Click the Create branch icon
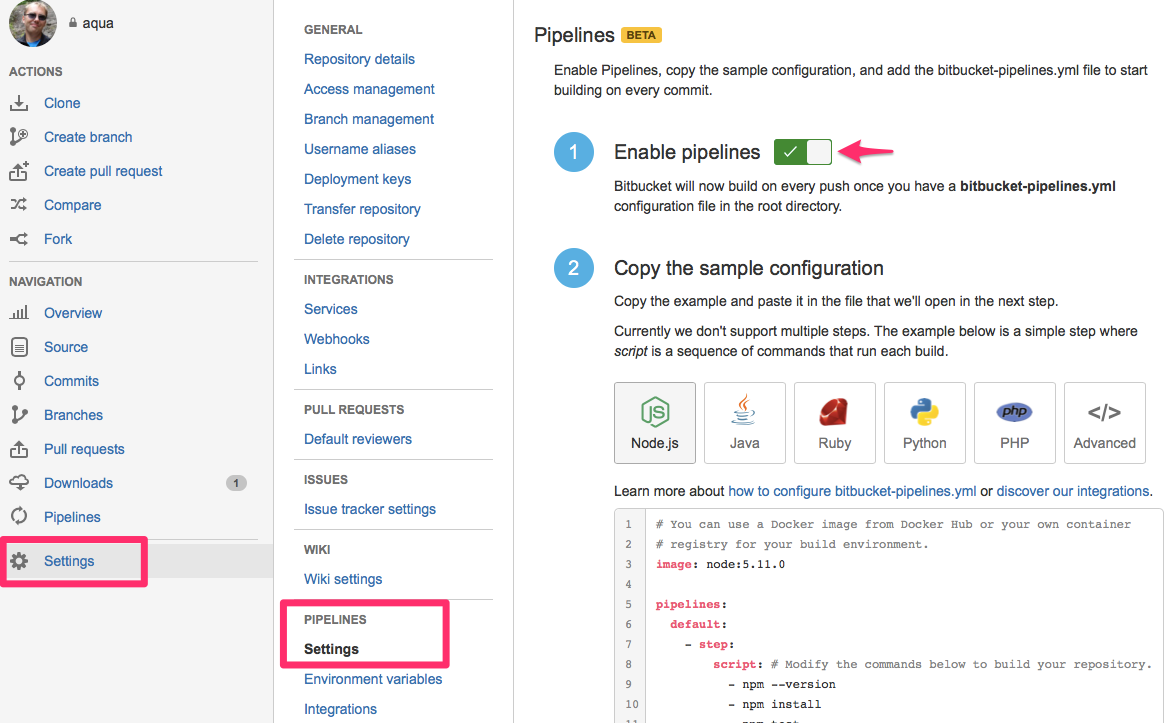 tap(19, 137)
